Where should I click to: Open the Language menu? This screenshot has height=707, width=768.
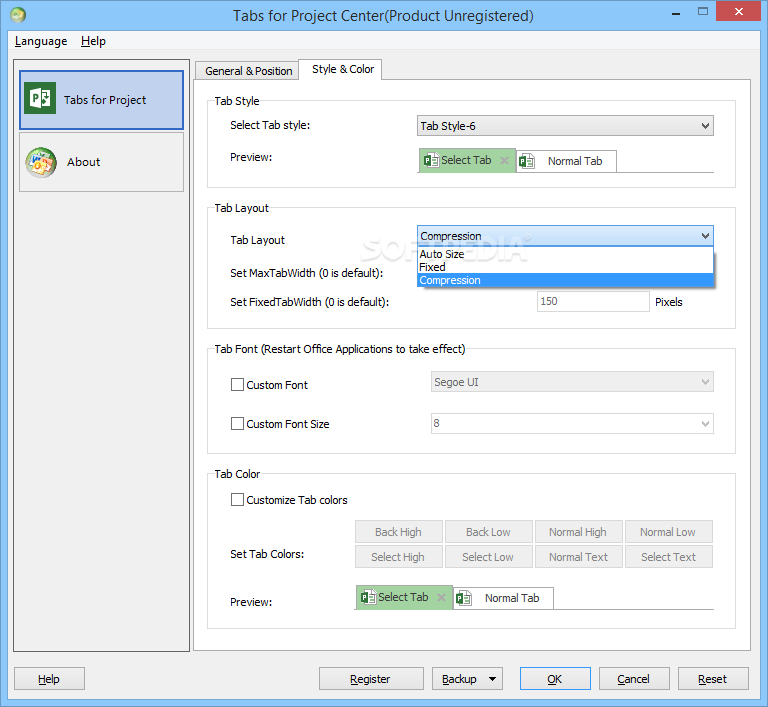pos(41,41)
